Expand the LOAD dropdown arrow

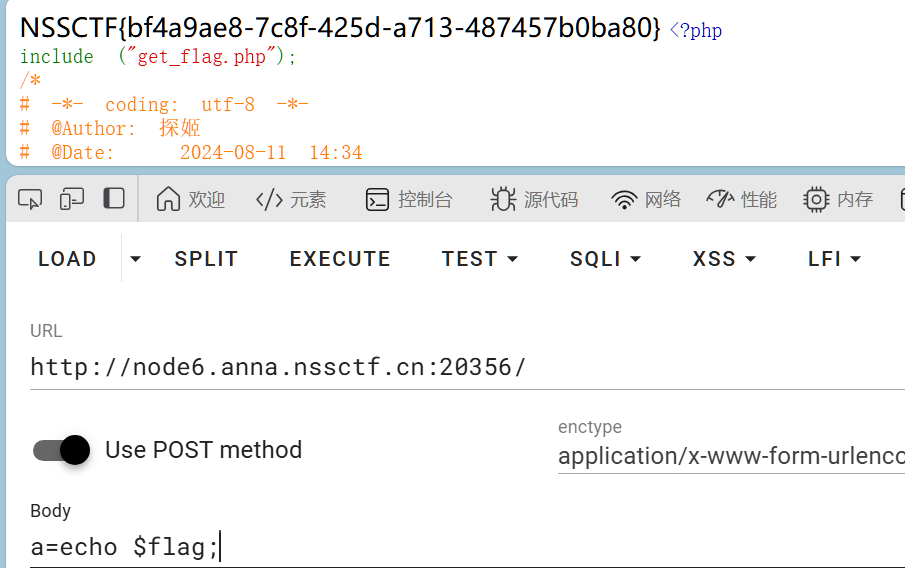pos(136,259)
